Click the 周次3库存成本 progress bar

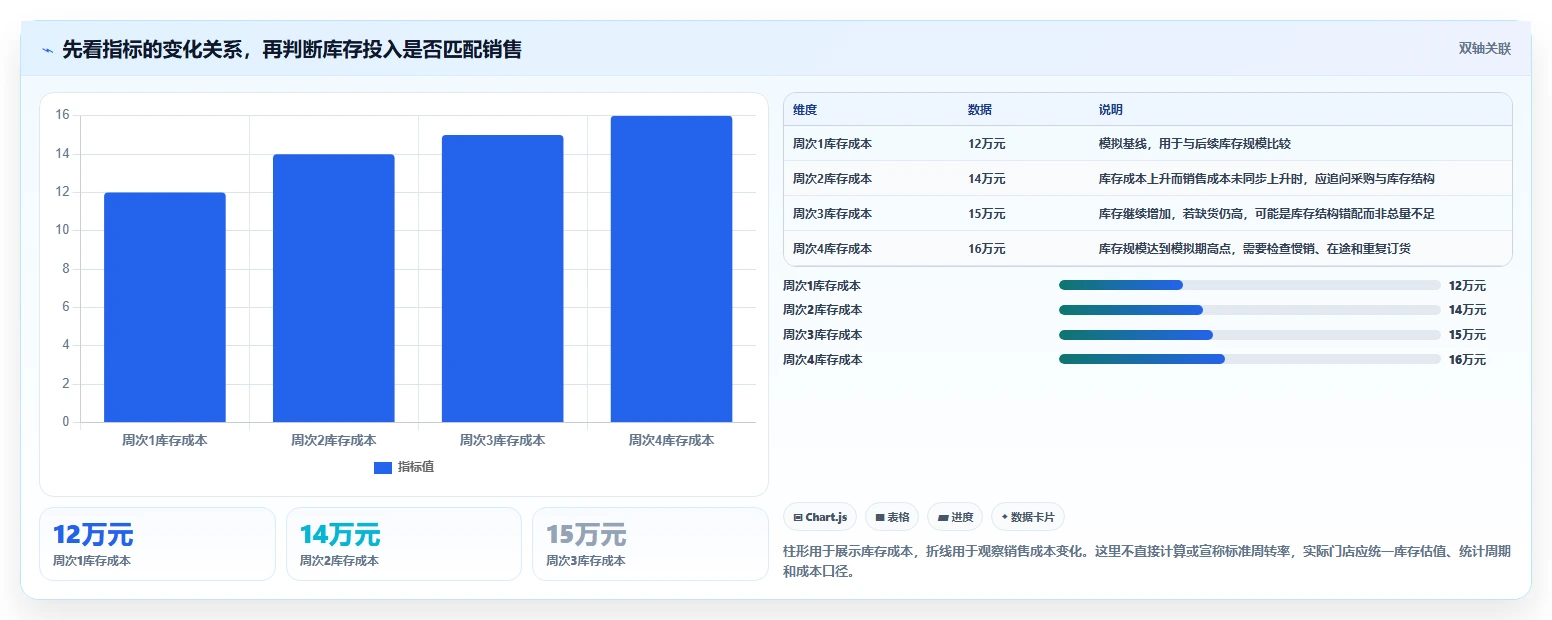point(1249,335)
